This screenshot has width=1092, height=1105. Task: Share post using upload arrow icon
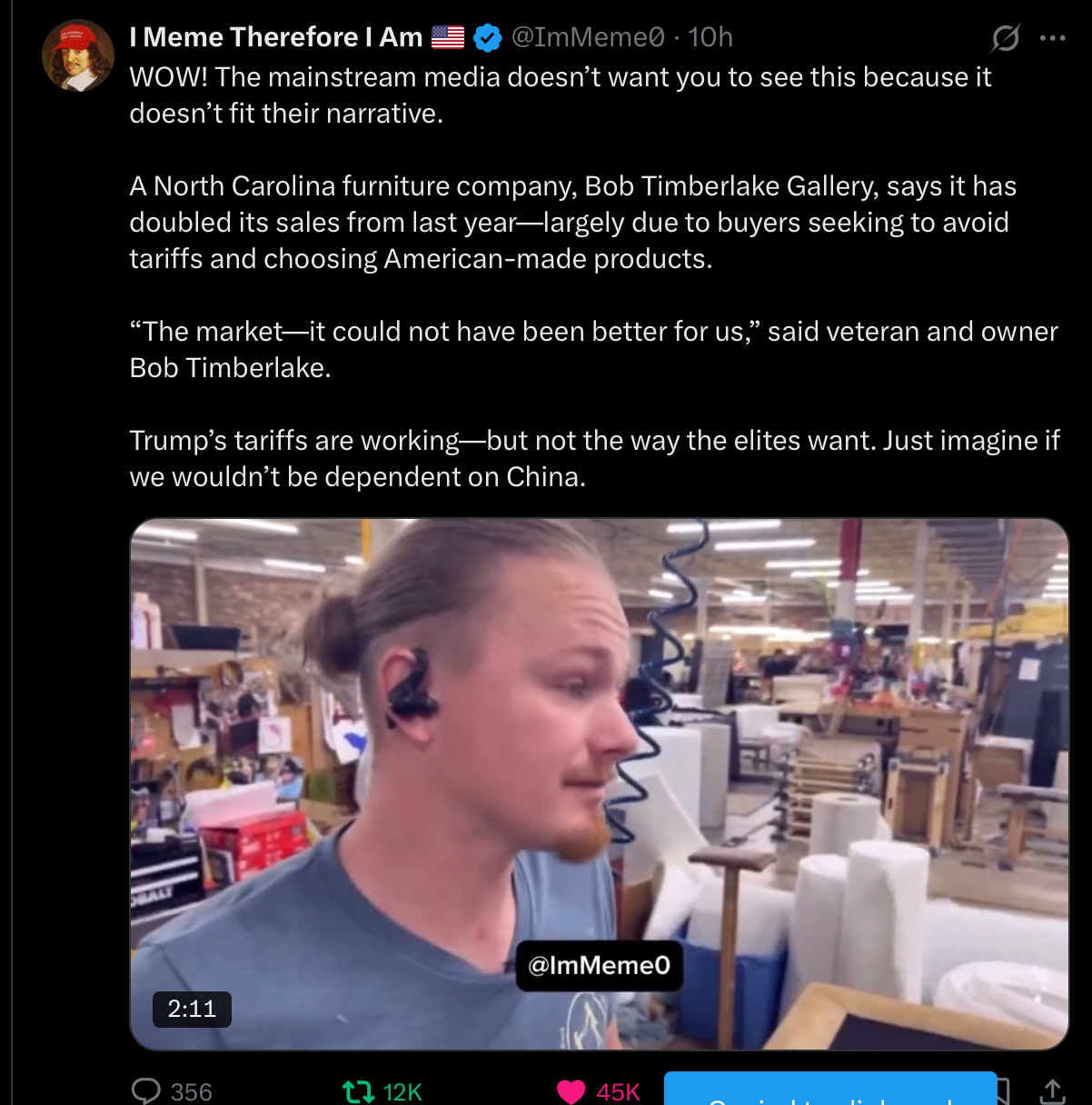[1052, 1090]
